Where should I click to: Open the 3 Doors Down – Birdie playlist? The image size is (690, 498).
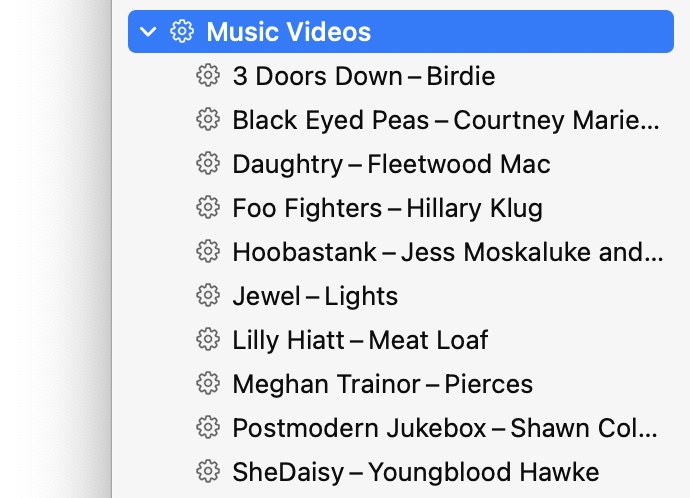[x=363, y=76]
